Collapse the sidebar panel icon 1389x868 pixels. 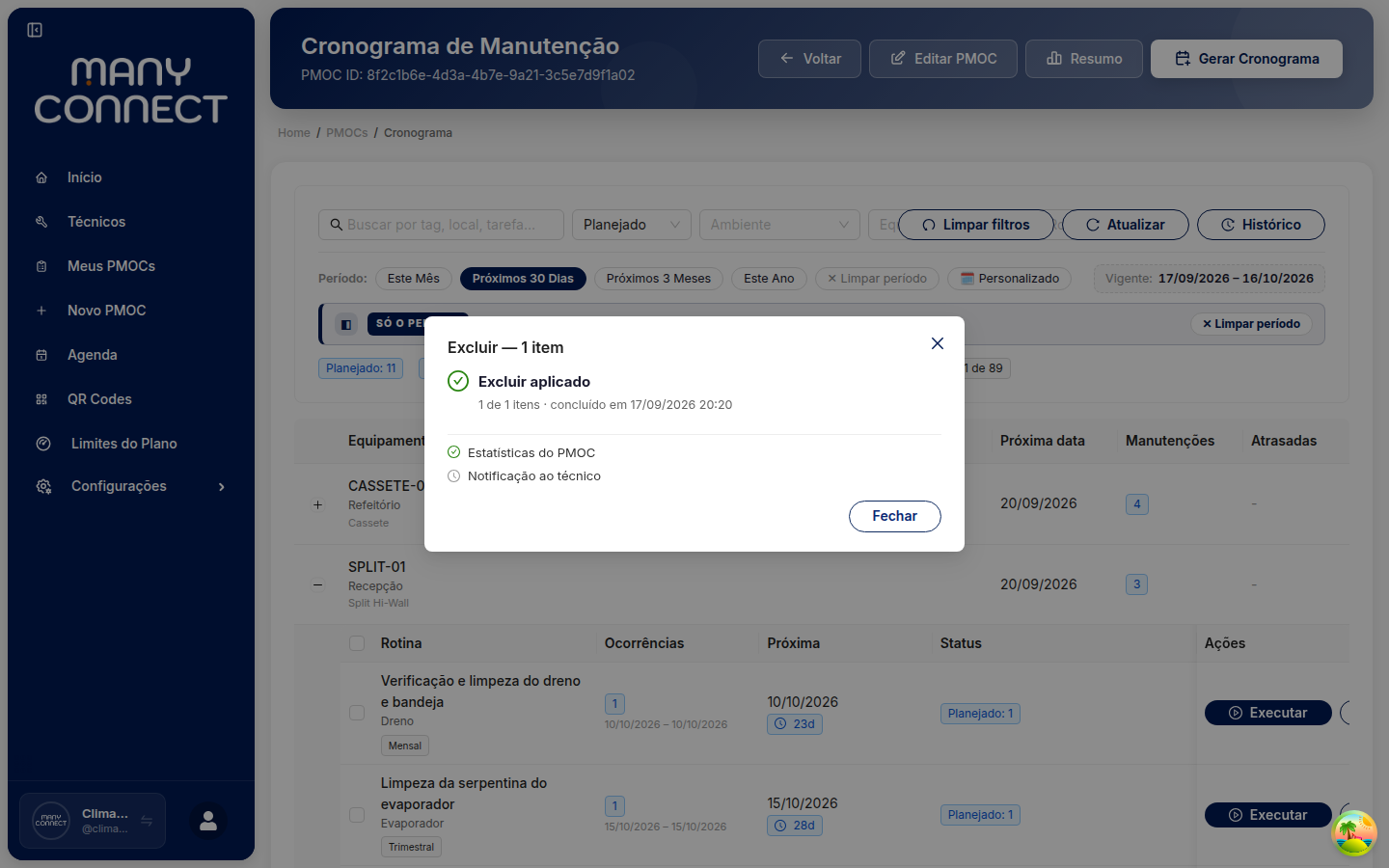[x=35, y=30]
